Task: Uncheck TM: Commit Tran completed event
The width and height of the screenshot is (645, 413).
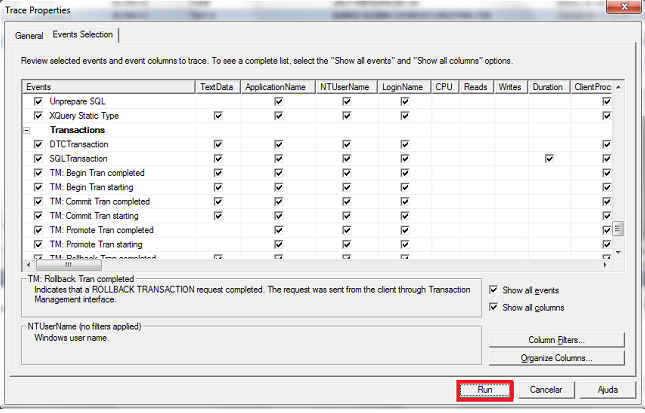Action: pos(38,202)
